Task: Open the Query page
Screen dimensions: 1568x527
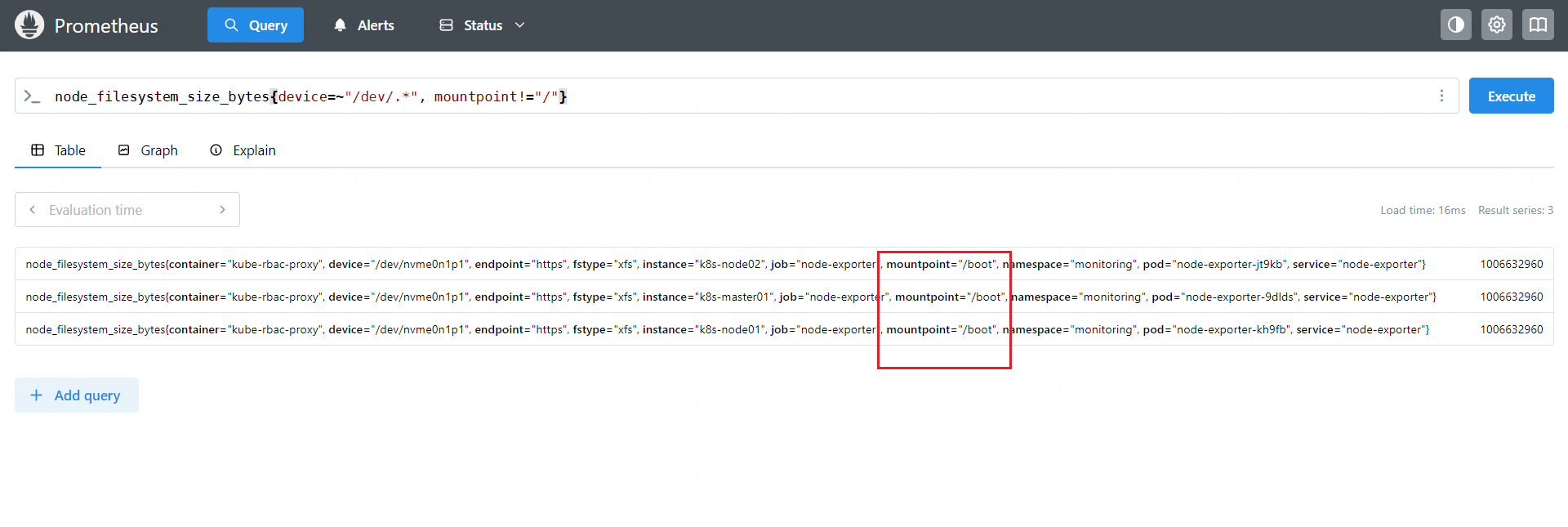Action: pyautogui.click(x=256, y=25)
